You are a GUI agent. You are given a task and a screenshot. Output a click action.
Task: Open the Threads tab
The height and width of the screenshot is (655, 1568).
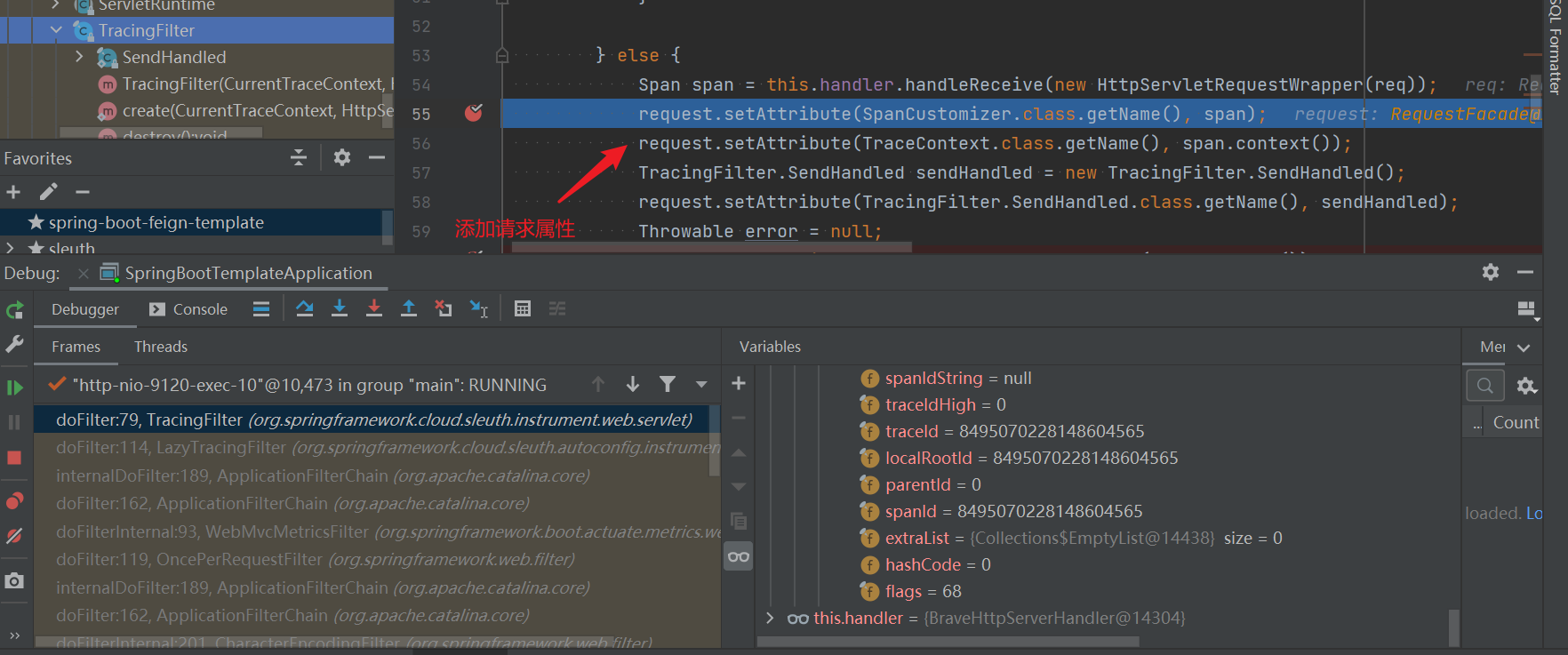(161, 347)
